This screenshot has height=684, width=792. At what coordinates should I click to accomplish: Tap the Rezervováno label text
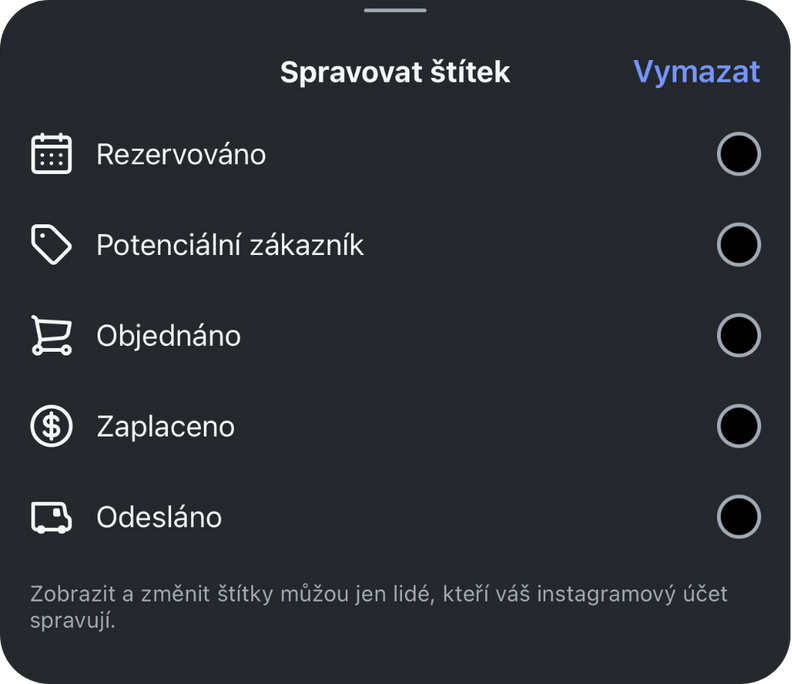(x=181, y=154)
